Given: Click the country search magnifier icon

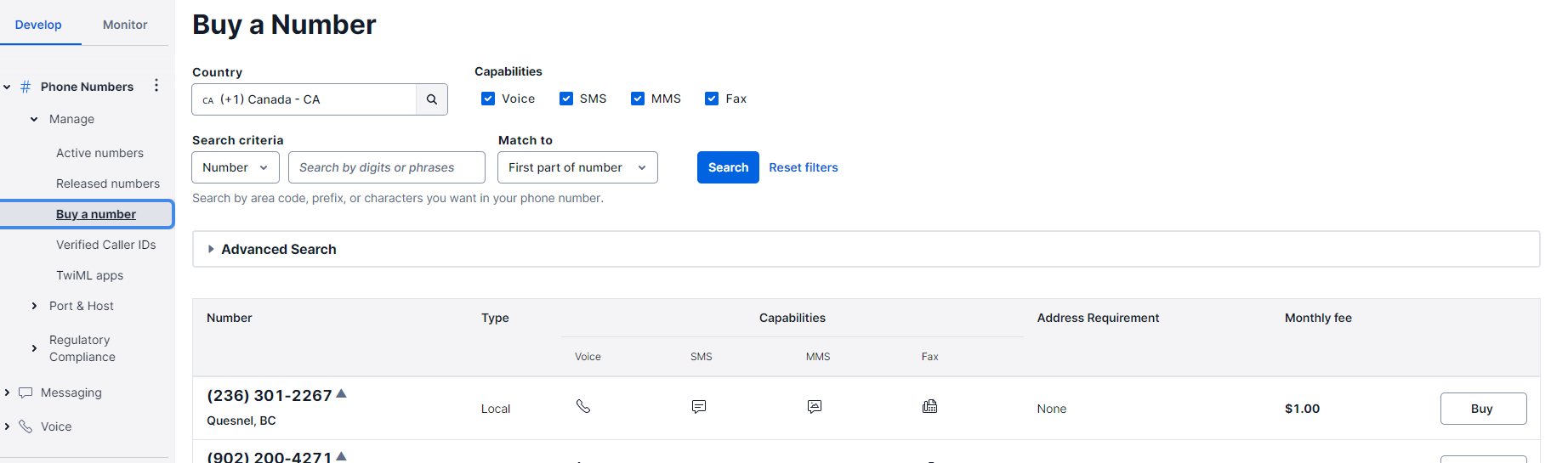Looking at the screenshot, I should (x=432, y=99).
